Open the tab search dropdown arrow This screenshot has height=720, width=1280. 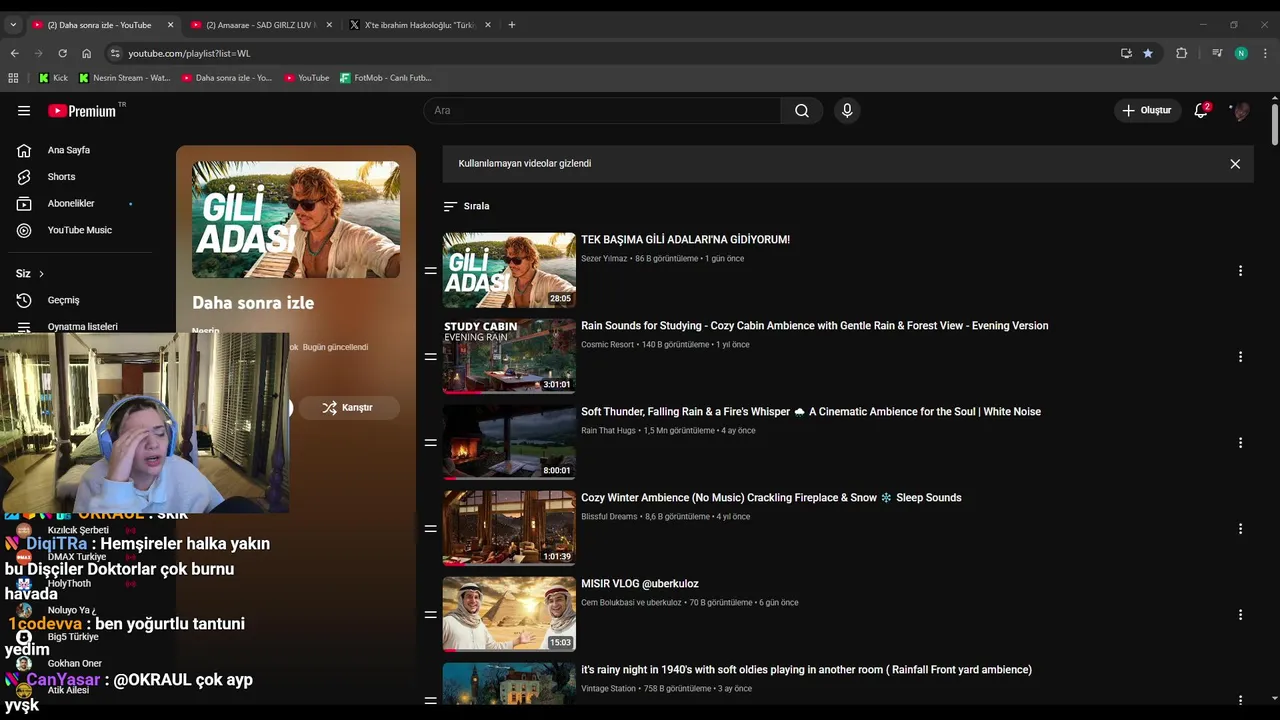point(13,25)
